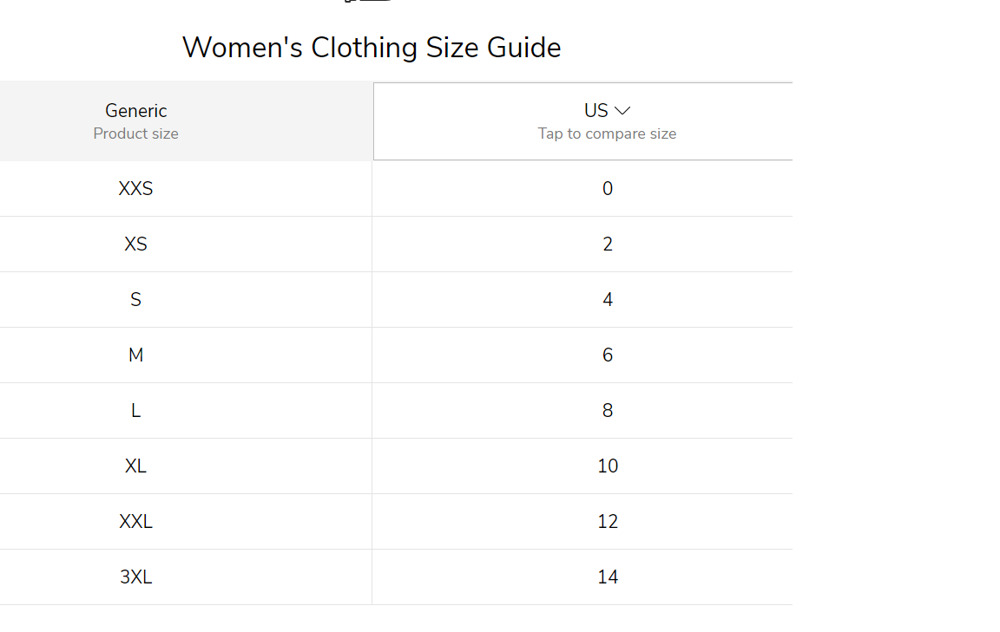Select the L generic size cell
Viewport: 1000px width, 632px height.
tap(186, 411)
